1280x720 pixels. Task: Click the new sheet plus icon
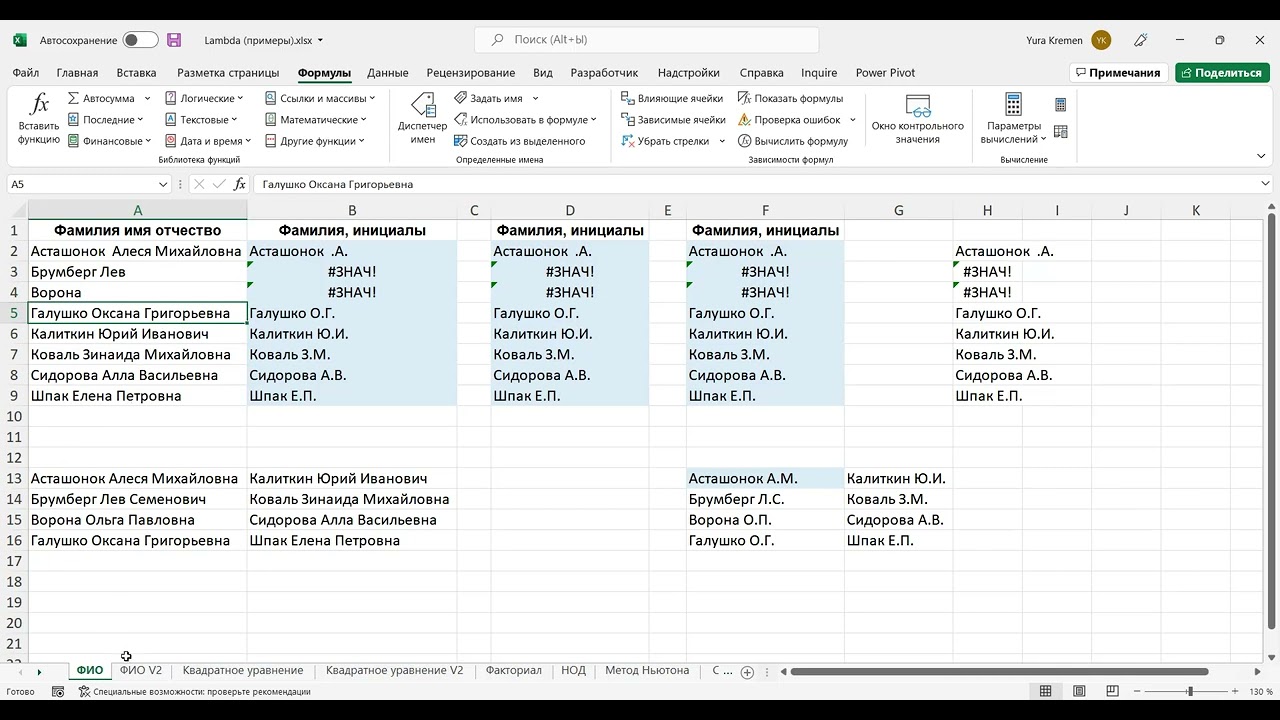(x=747, y=672)
